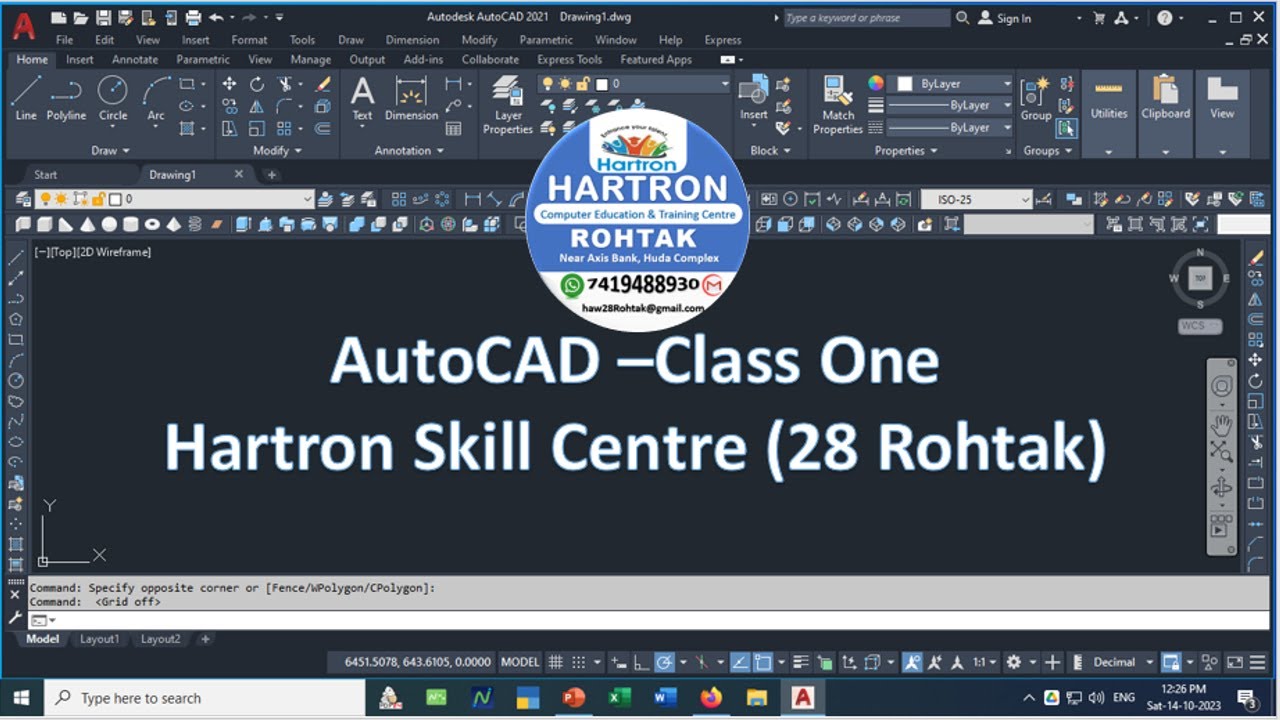Toggle Group Selection button in Groups panel

click(x=1067, y=128)
